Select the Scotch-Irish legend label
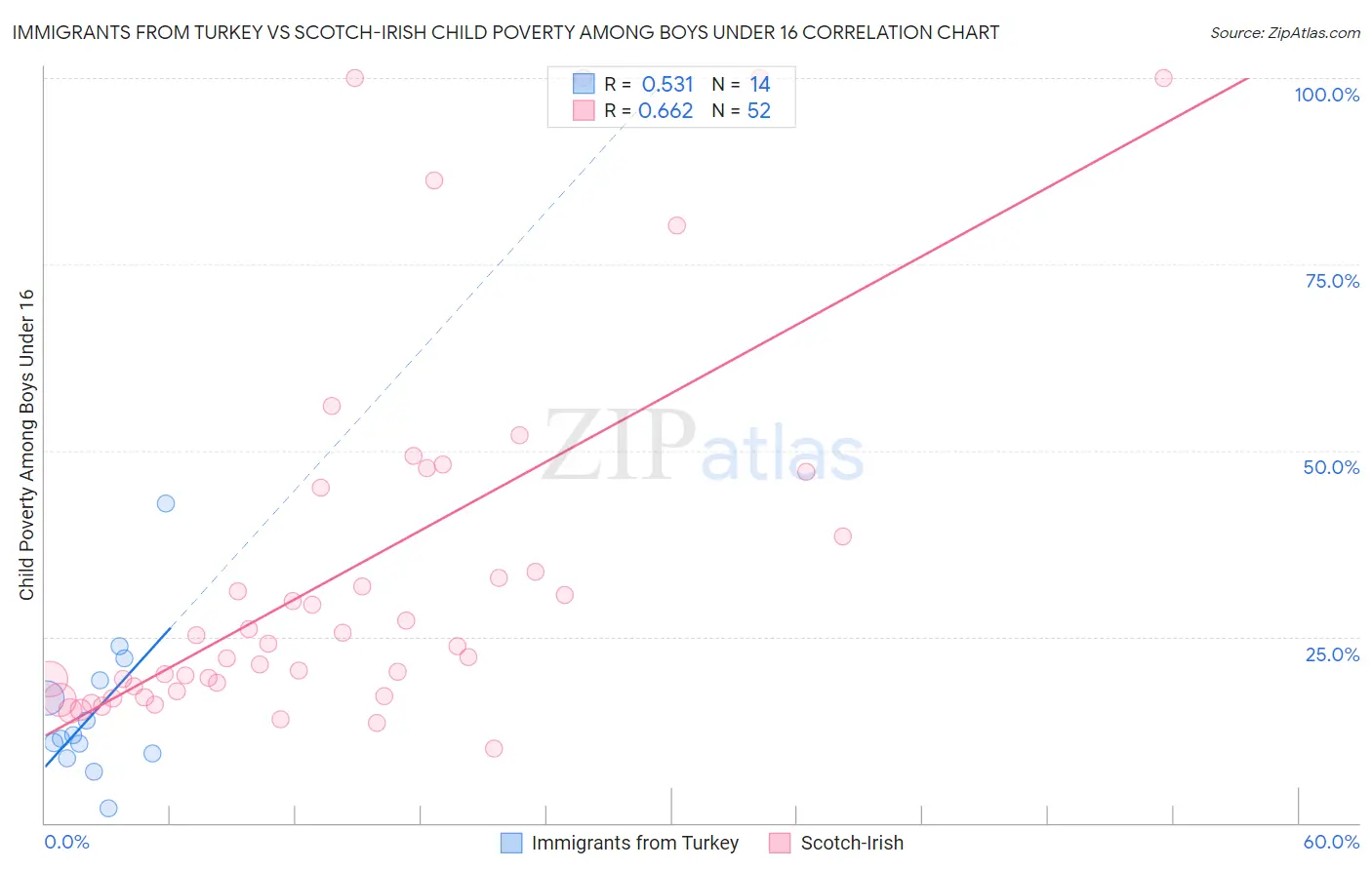This screenshot has width=1372, height=870. click(852, 843)
